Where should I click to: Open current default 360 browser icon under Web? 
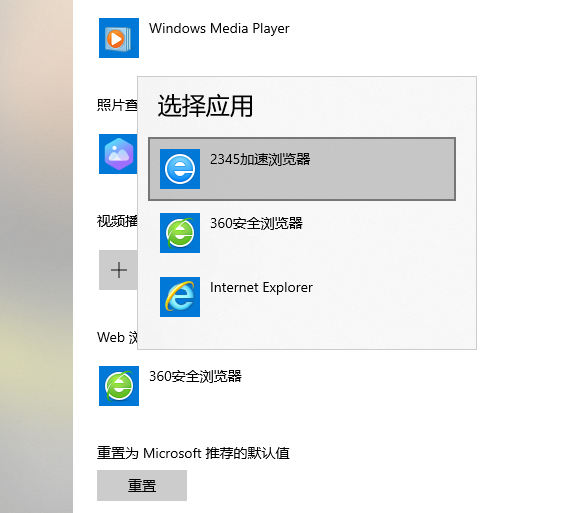pos(119,386)
